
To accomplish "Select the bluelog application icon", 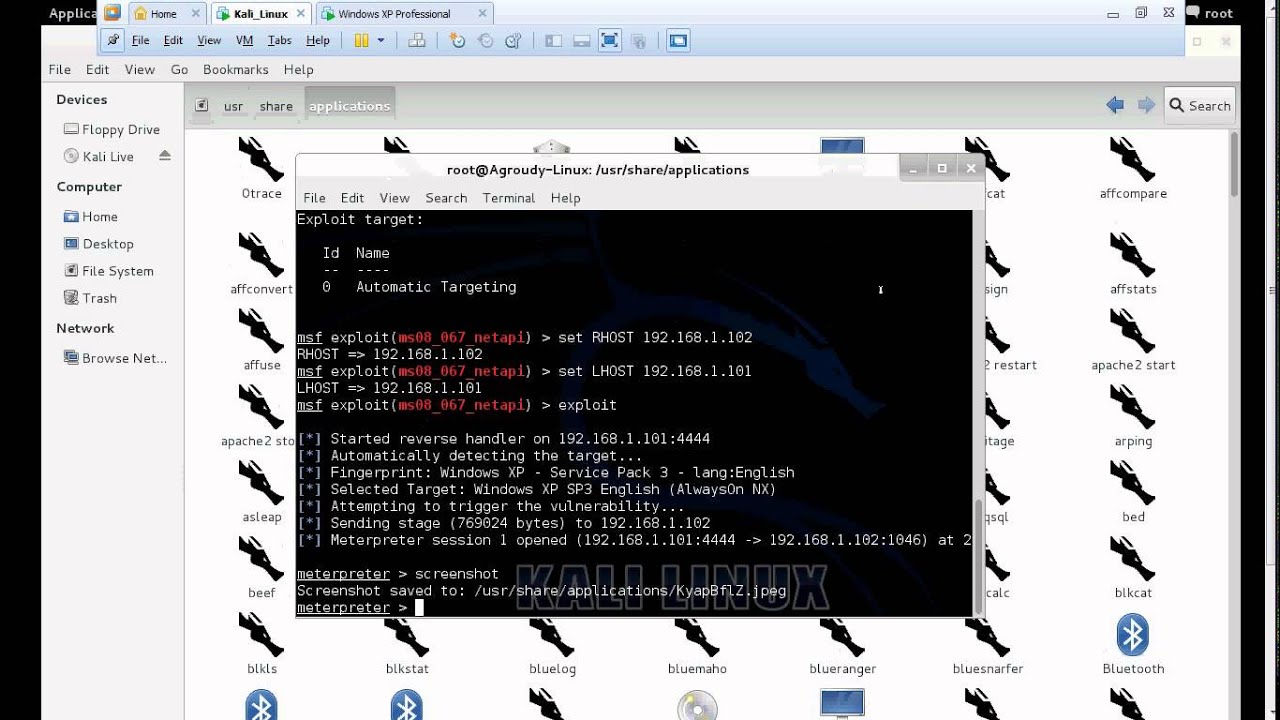I will pyautogui.click(x=552, y=636).
